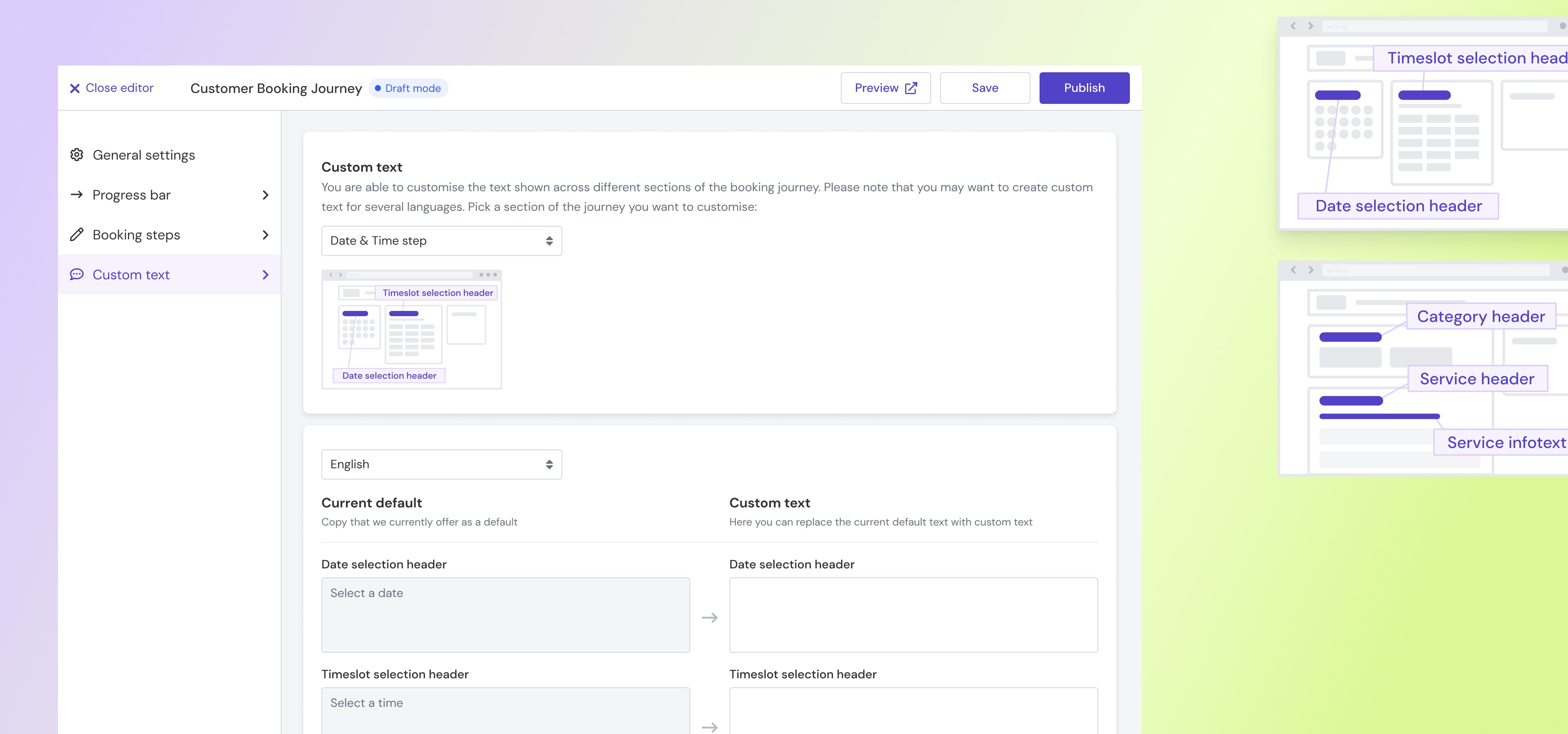The image size is (1568, 734).
Task: Click the Custom text speech bubble icon
Action: pyautogui.click(x=77, y=274)
